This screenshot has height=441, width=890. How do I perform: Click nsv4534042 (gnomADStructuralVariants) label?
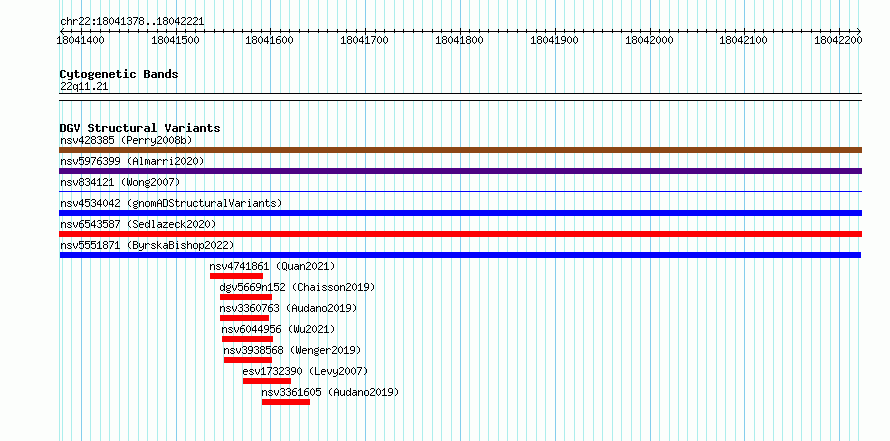tap(171, 203)
